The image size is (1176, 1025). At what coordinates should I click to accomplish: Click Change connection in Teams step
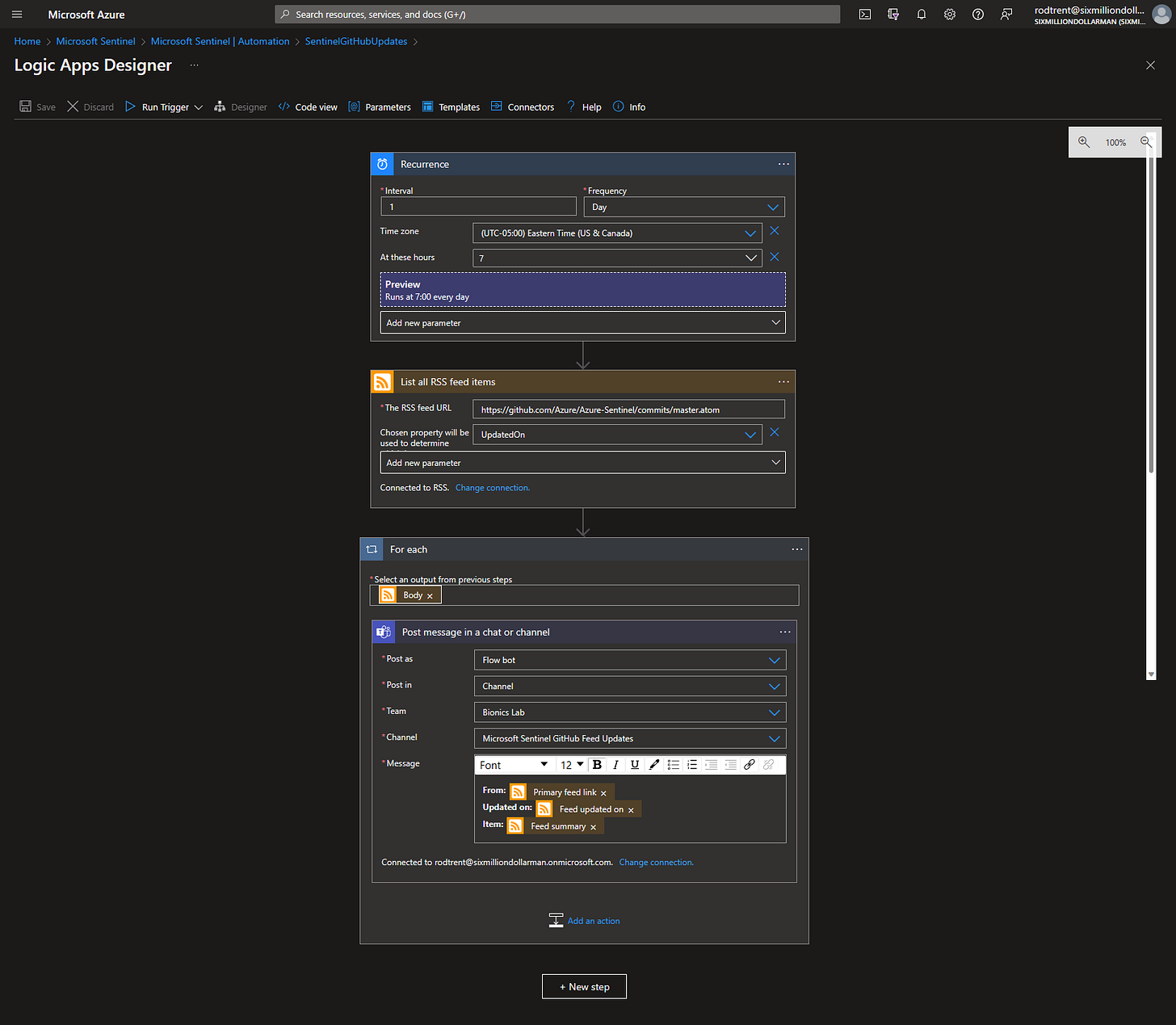[657, 863]
